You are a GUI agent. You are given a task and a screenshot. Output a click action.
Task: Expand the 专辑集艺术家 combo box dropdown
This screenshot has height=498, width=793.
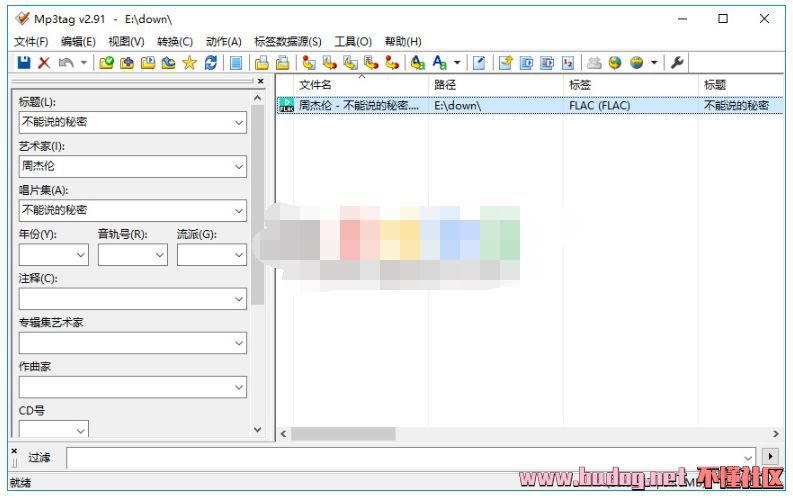(239, 343)
